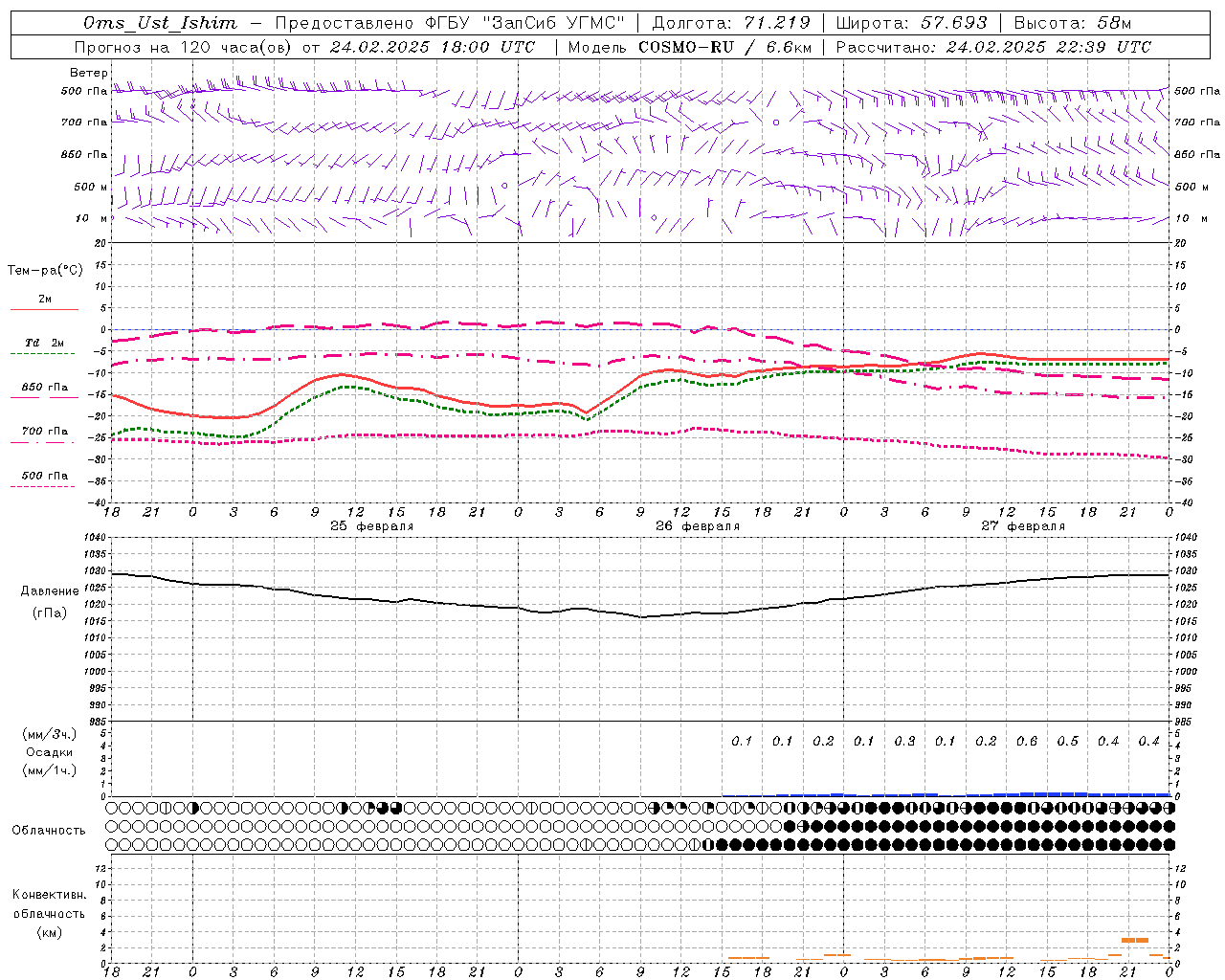The width and height of the screenshot is (1225, 980).
Task: Click the line sample under 700 гПа legend
Action: coord(42,442)
